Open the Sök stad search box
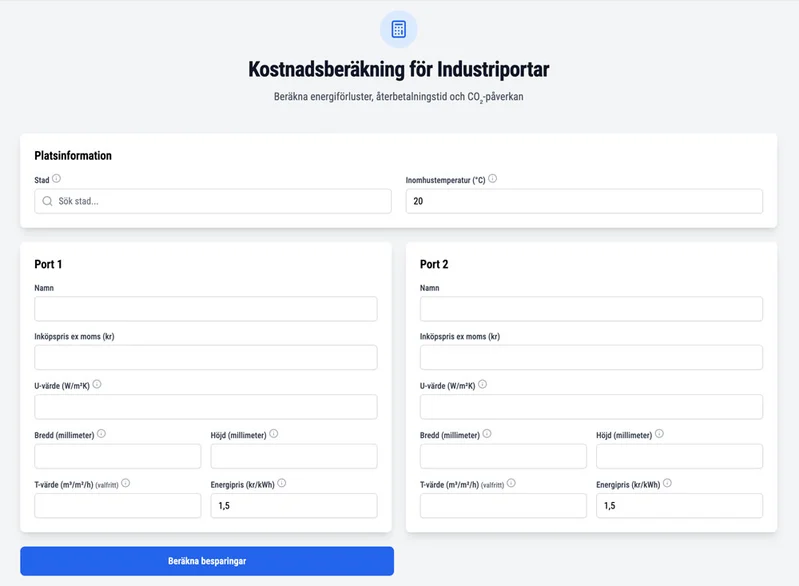This screenshot has width=799, height=586. click(215, 201)
